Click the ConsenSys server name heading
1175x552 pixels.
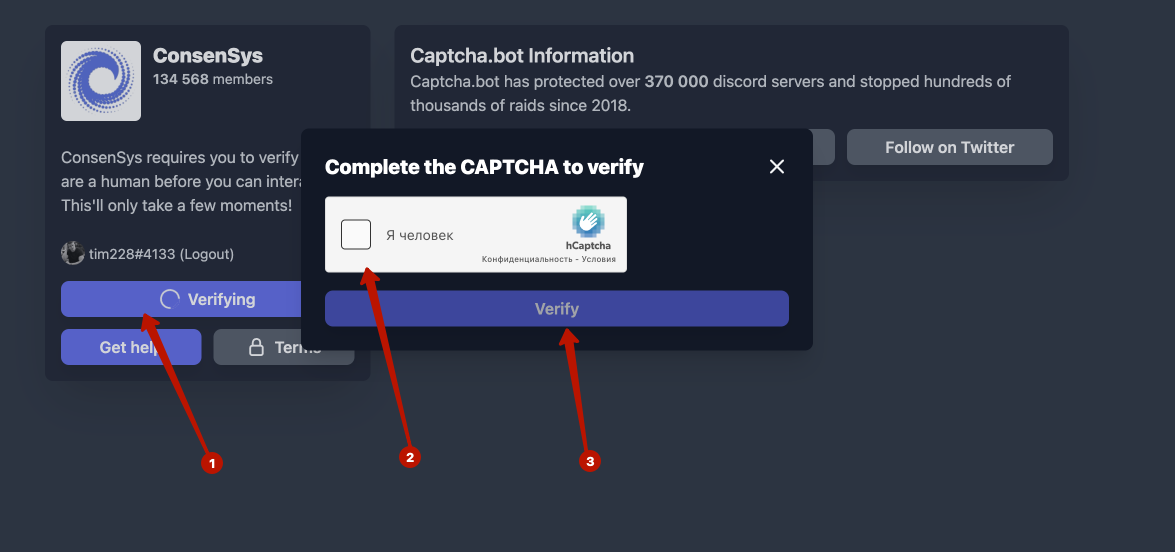pyautogui.click(x=208, y=56)
